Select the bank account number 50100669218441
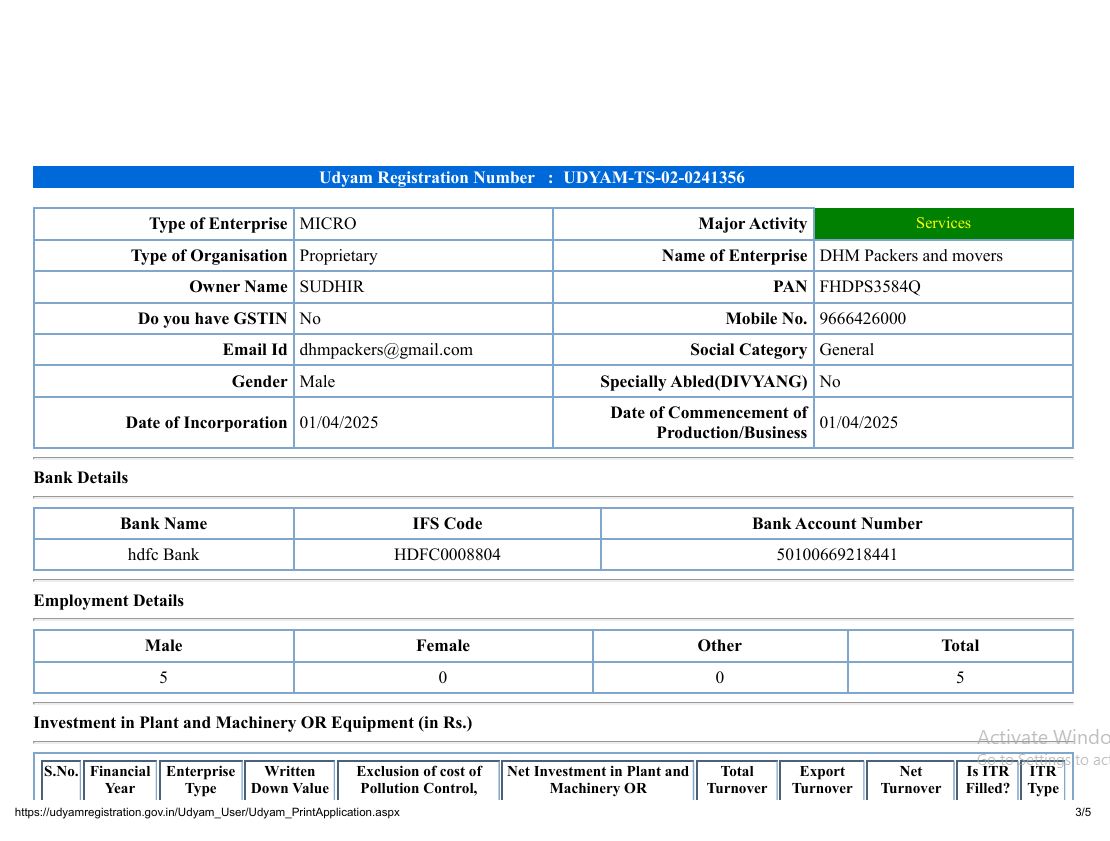 click(837, 554)
